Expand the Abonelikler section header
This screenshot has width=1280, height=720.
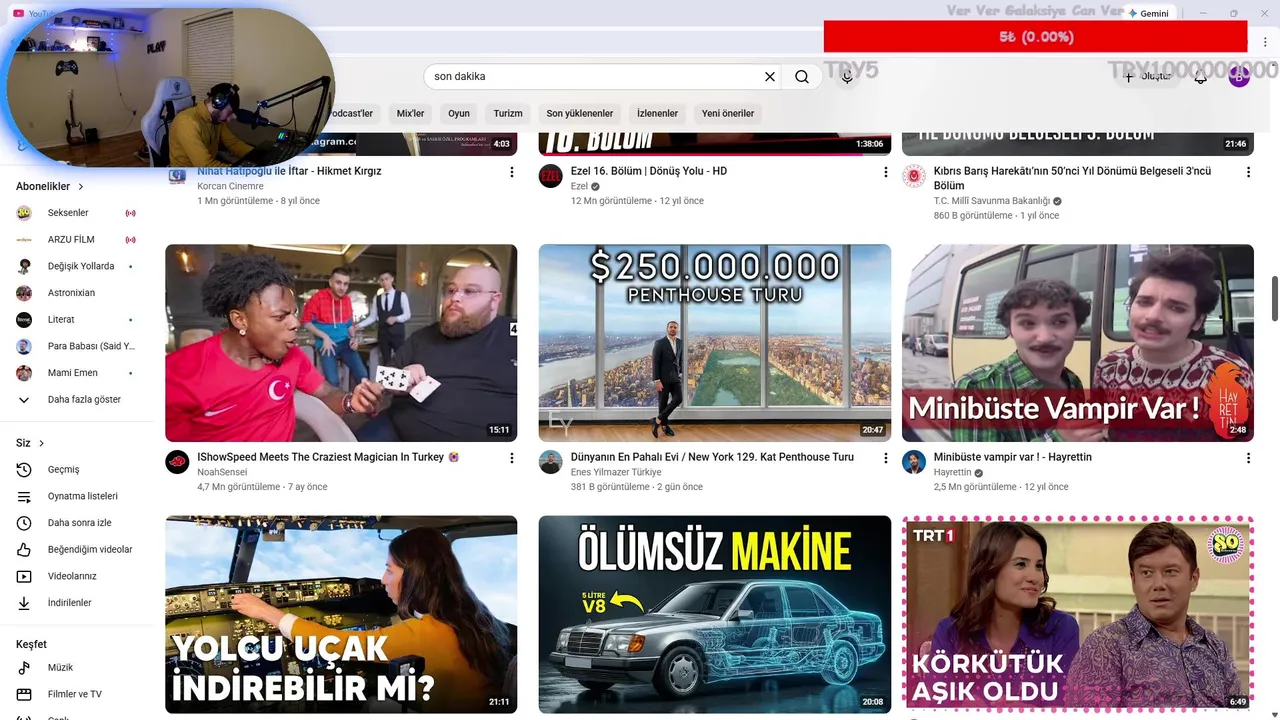click(50, 187)
